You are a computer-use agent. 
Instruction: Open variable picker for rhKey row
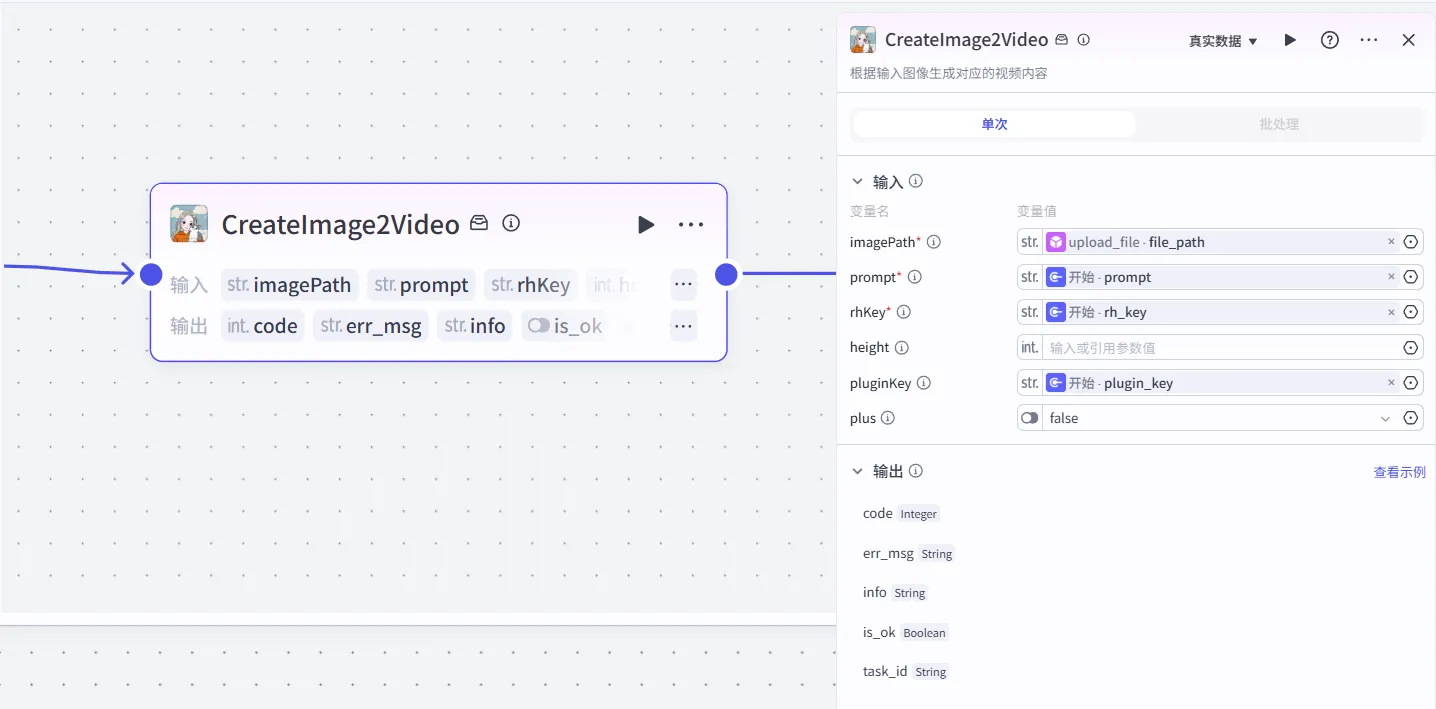tap(1411, 312)
